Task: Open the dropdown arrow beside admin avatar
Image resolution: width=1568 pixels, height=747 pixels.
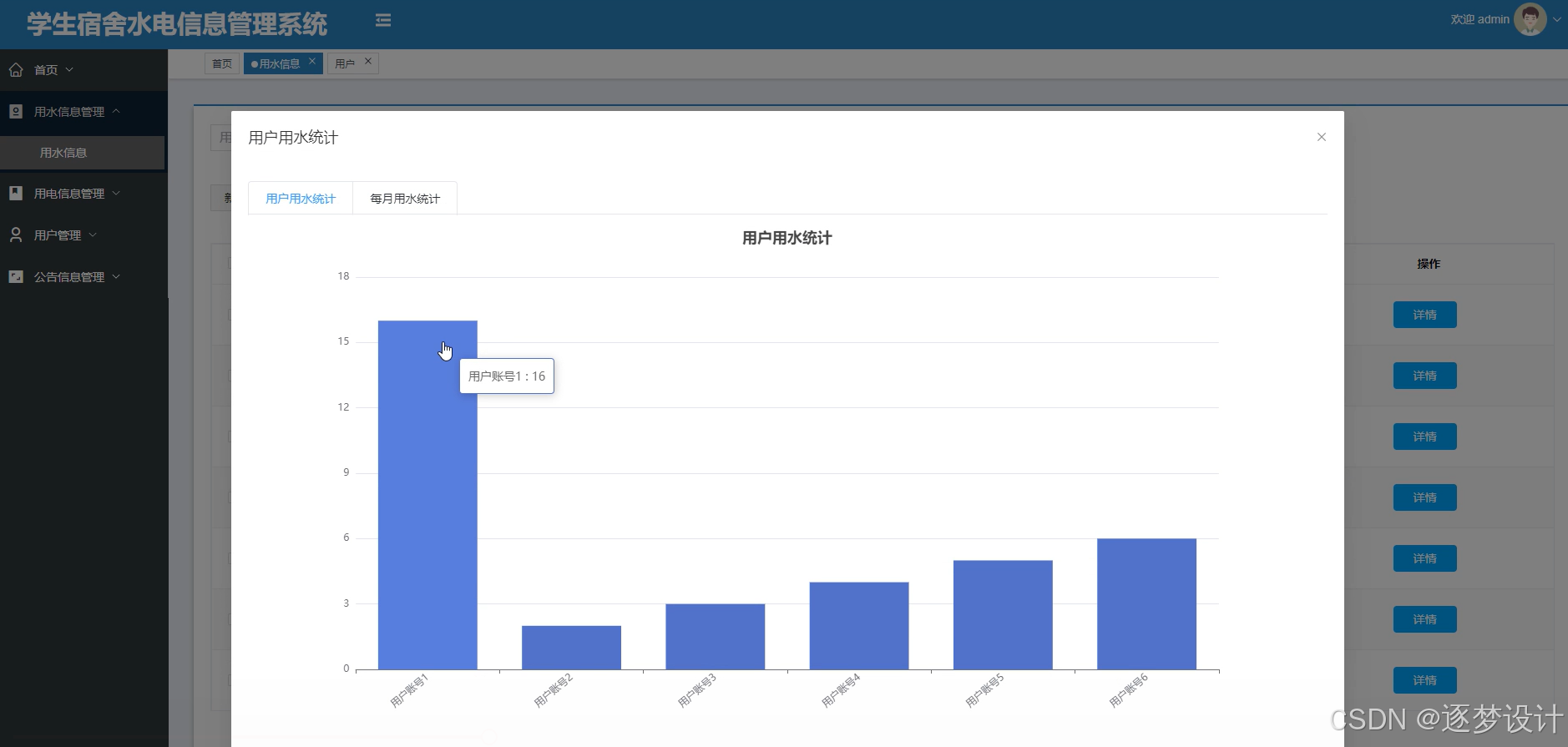Action: coord(1557,20)
